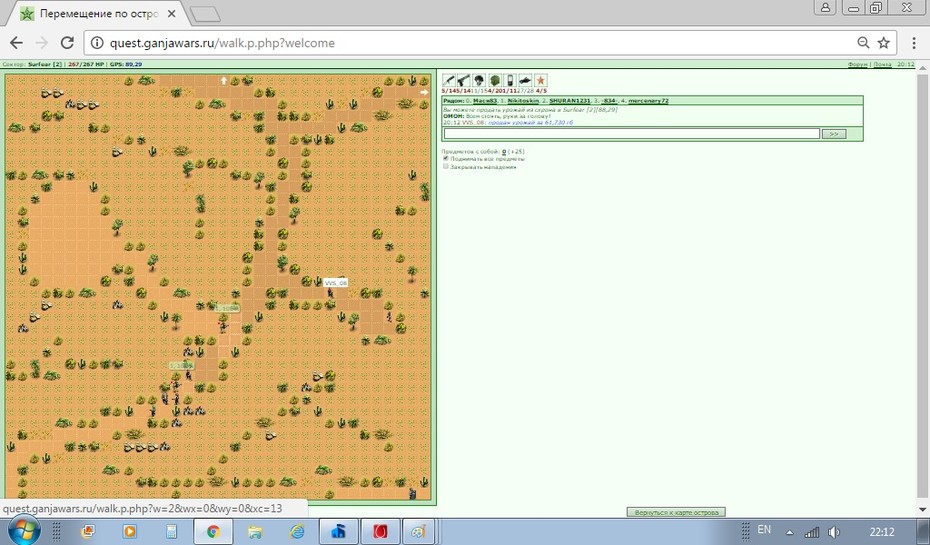View site info icon left of URL
Screen dimensions: 930x545
[97, 43]
